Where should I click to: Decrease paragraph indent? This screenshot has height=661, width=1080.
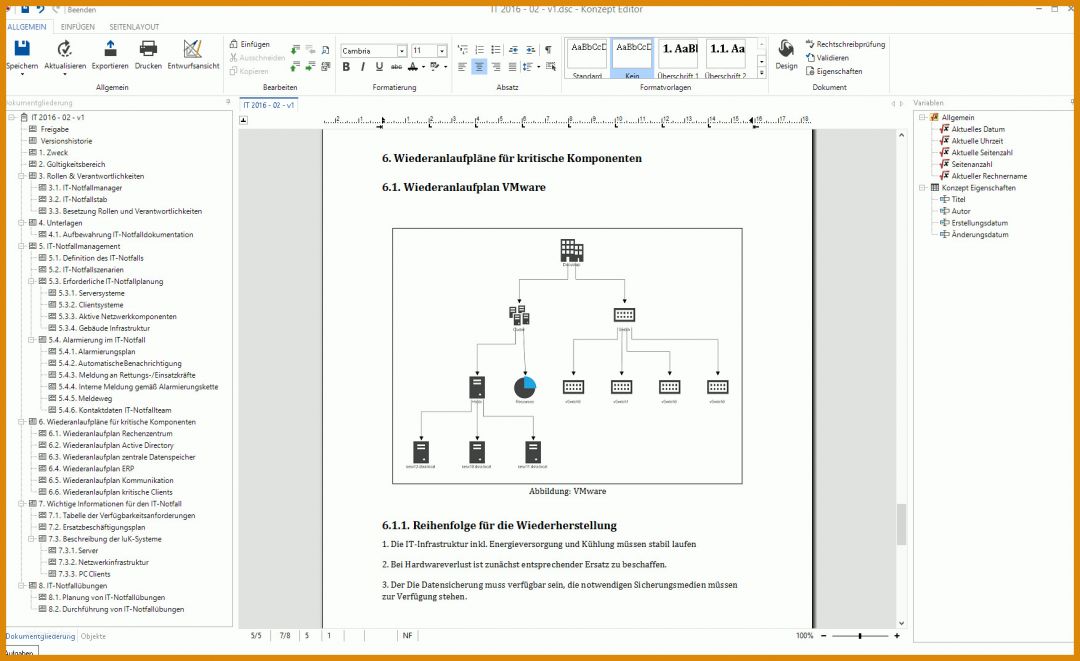tap(513, 50)
